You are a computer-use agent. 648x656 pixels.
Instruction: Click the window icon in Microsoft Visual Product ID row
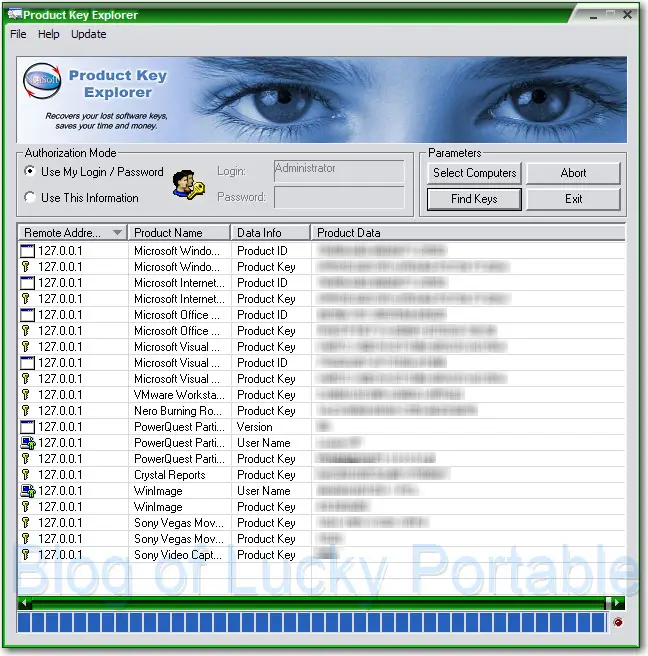(27, 363)
